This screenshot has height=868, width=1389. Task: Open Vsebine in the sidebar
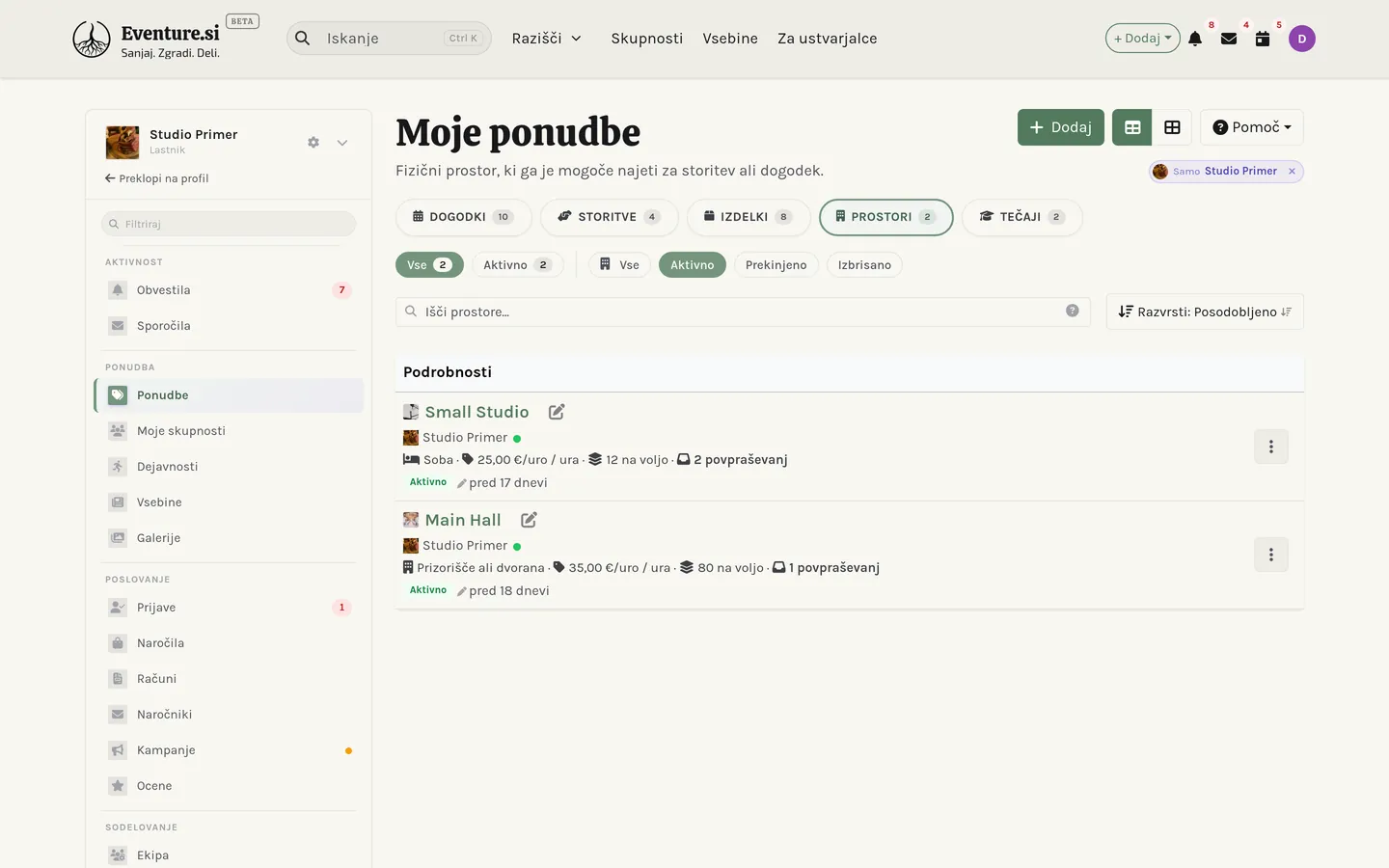229,502
